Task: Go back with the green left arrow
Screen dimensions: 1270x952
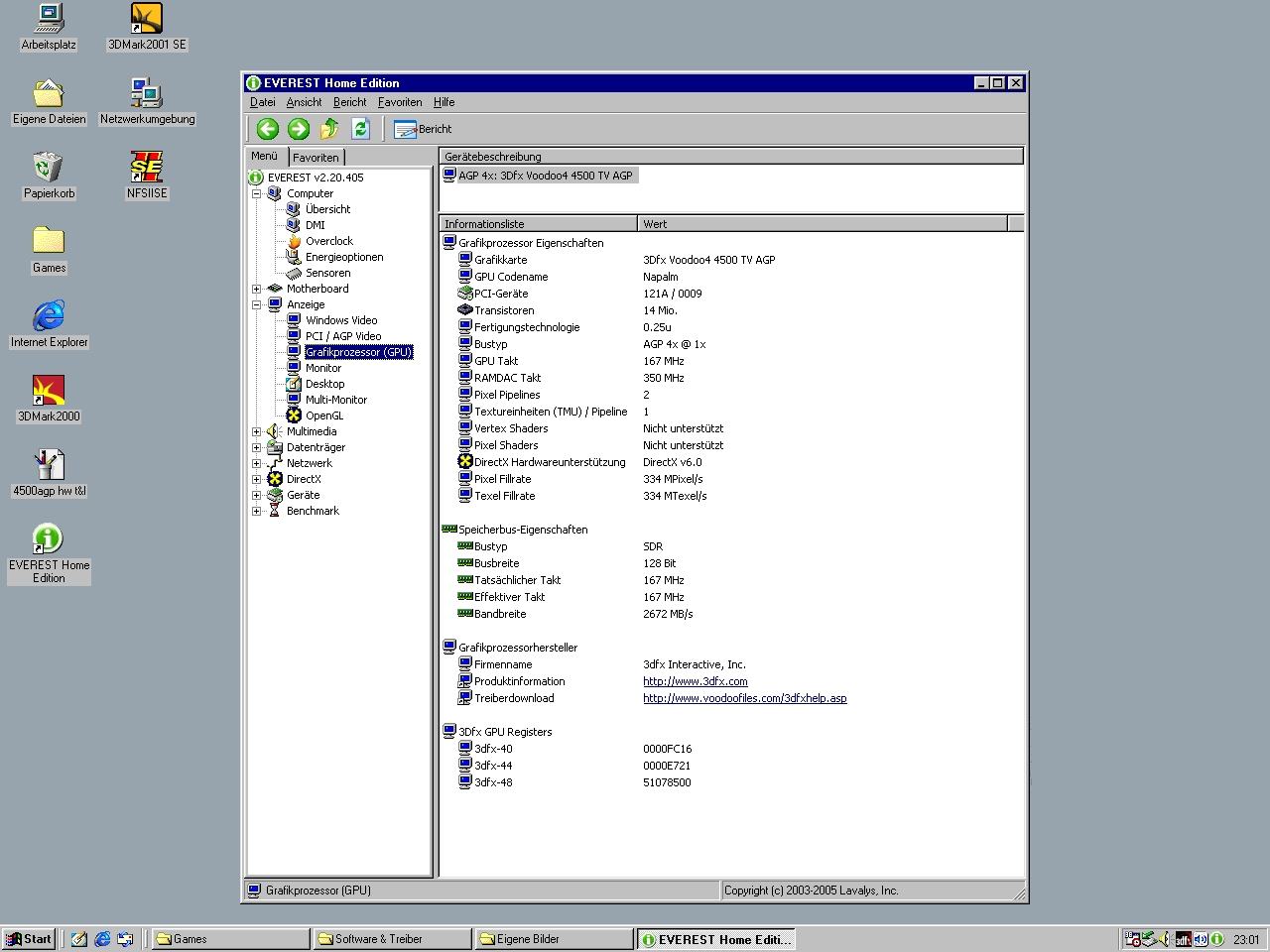Action: coord(267,129)
